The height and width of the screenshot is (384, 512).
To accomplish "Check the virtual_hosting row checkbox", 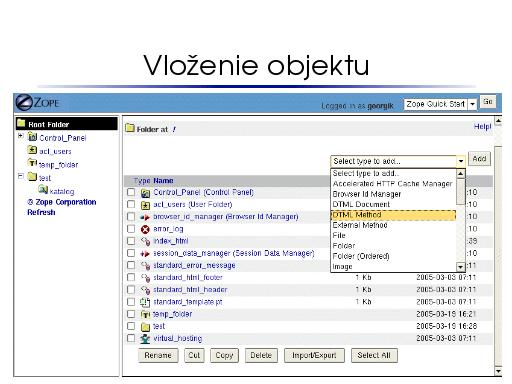I will point(131,338).
